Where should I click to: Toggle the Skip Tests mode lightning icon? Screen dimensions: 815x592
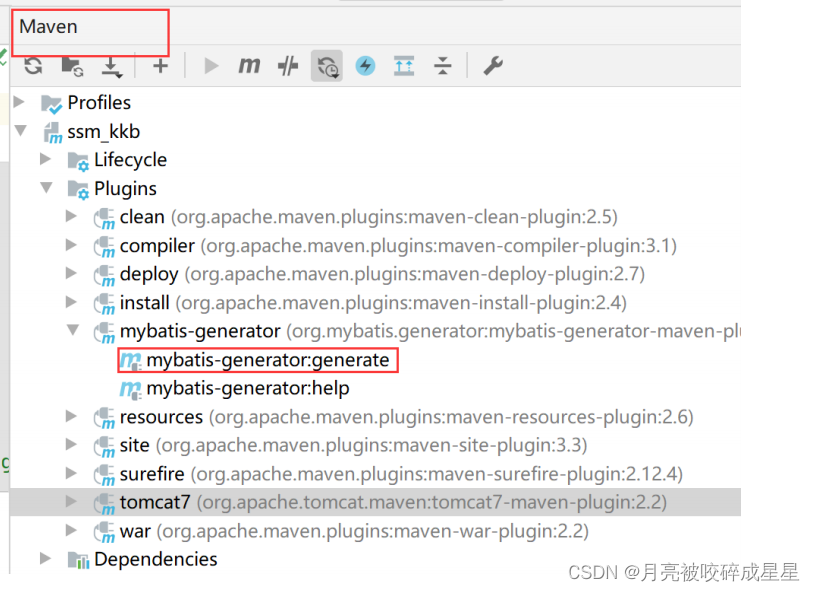pyautogui.click(x=365, y=66)
